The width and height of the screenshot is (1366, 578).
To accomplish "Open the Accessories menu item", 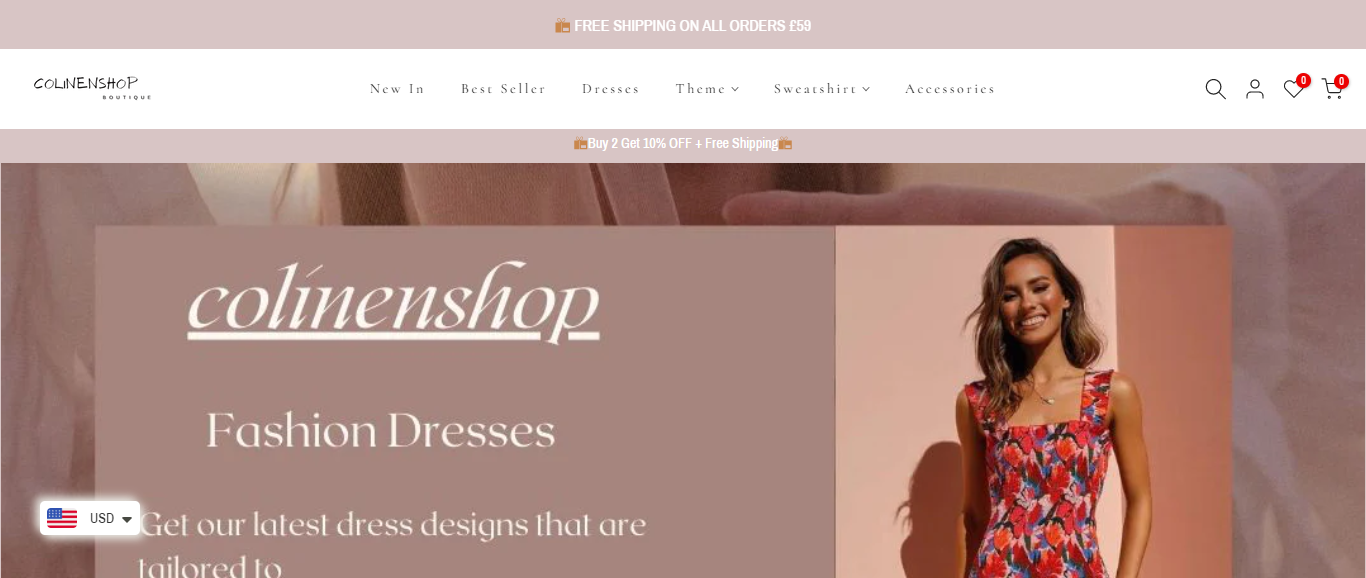I will (x=950, y=89).
